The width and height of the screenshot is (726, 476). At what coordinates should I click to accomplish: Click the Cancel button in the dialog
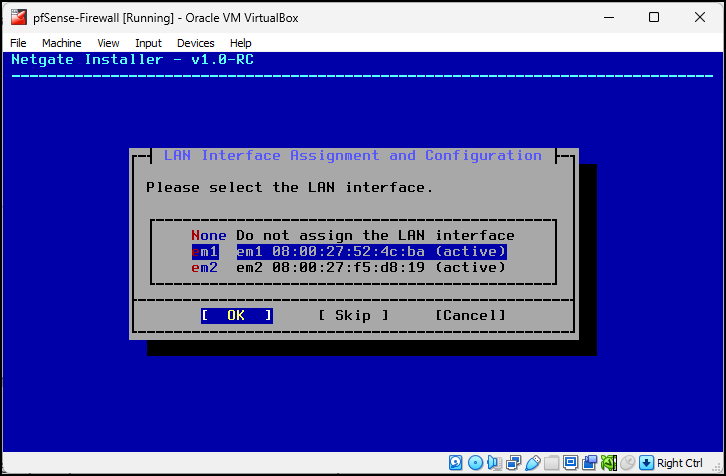tap(470, 316)
